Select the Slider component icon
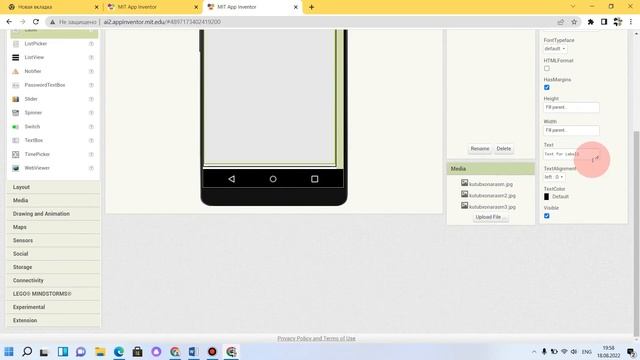640x360 pixels. coord(16,99)
